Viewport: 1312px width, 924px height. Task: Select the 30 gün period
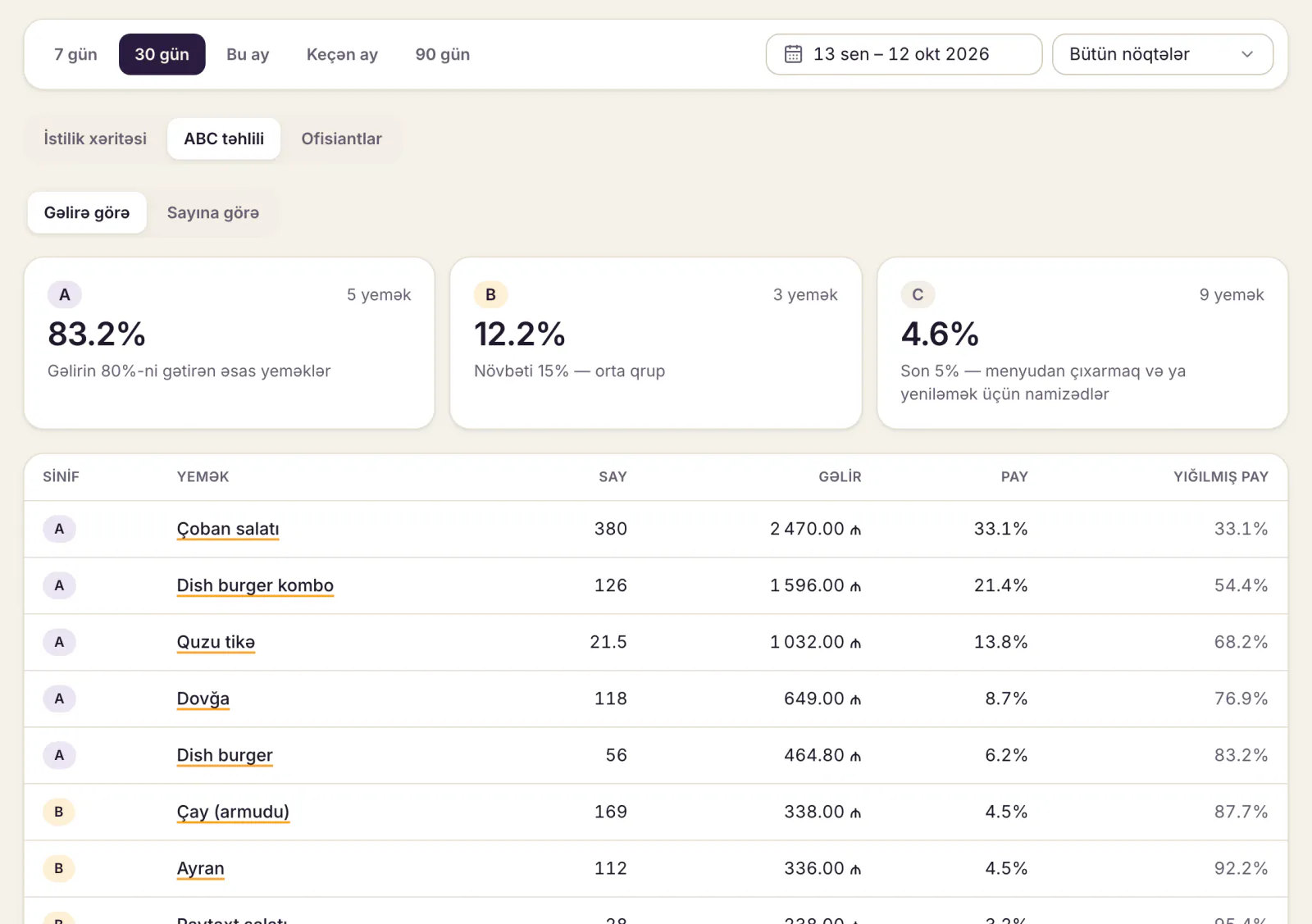pos(162,54)
